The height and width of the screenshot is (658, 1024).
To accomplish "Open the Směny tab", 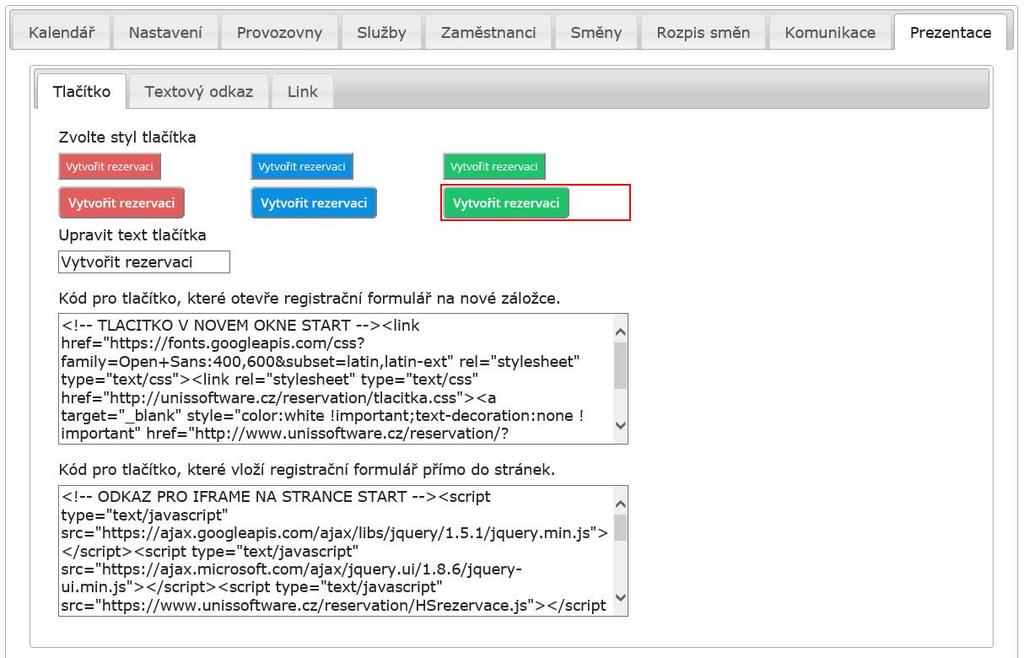I will [x=596, y=33].
